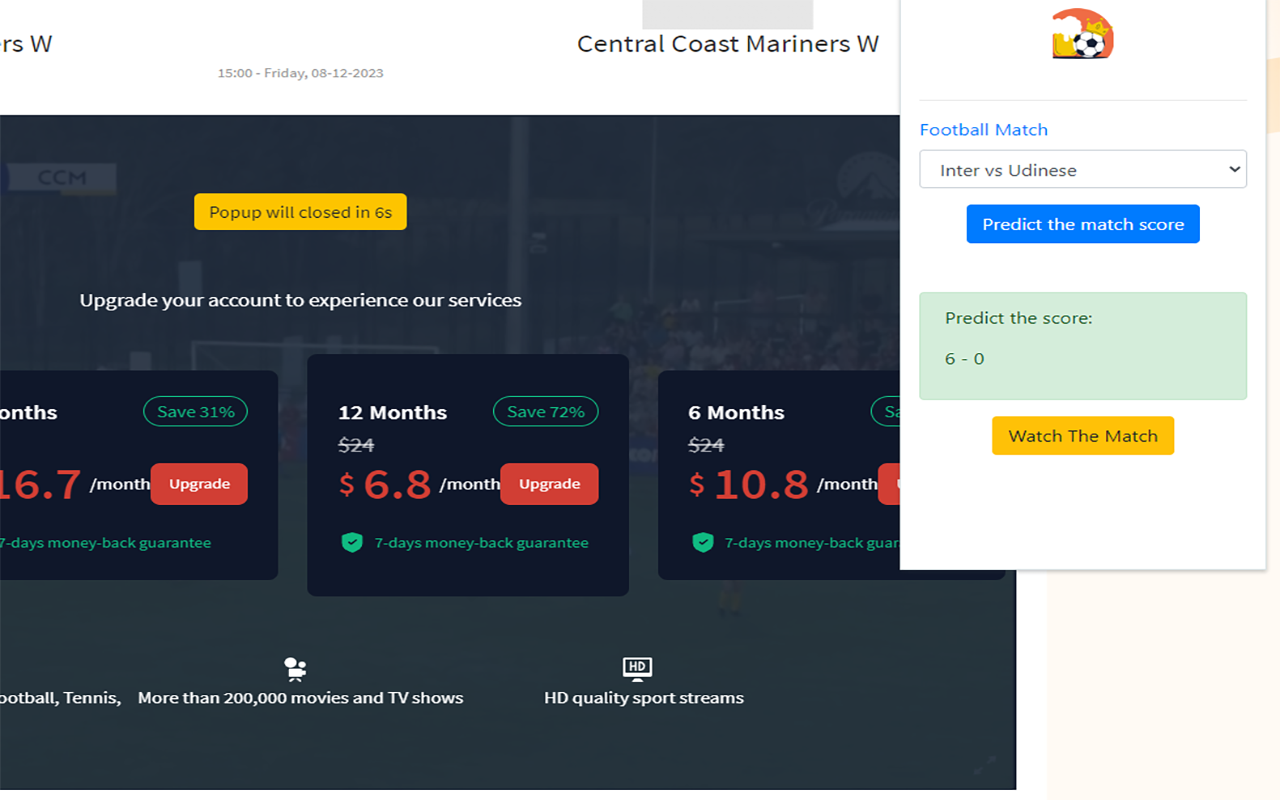Click 7-days money-back guarantee under 12 Months
Screen dimensions: 1280x800
click(481, 543)
